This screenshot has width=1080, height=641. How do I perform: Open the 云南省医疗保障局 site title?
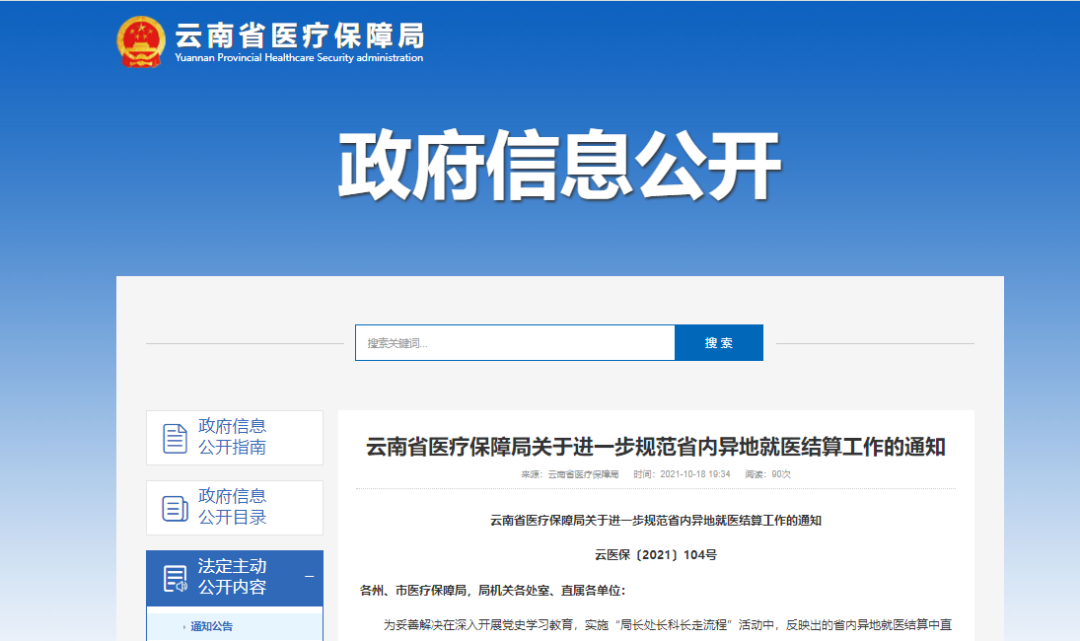[299, 35]
